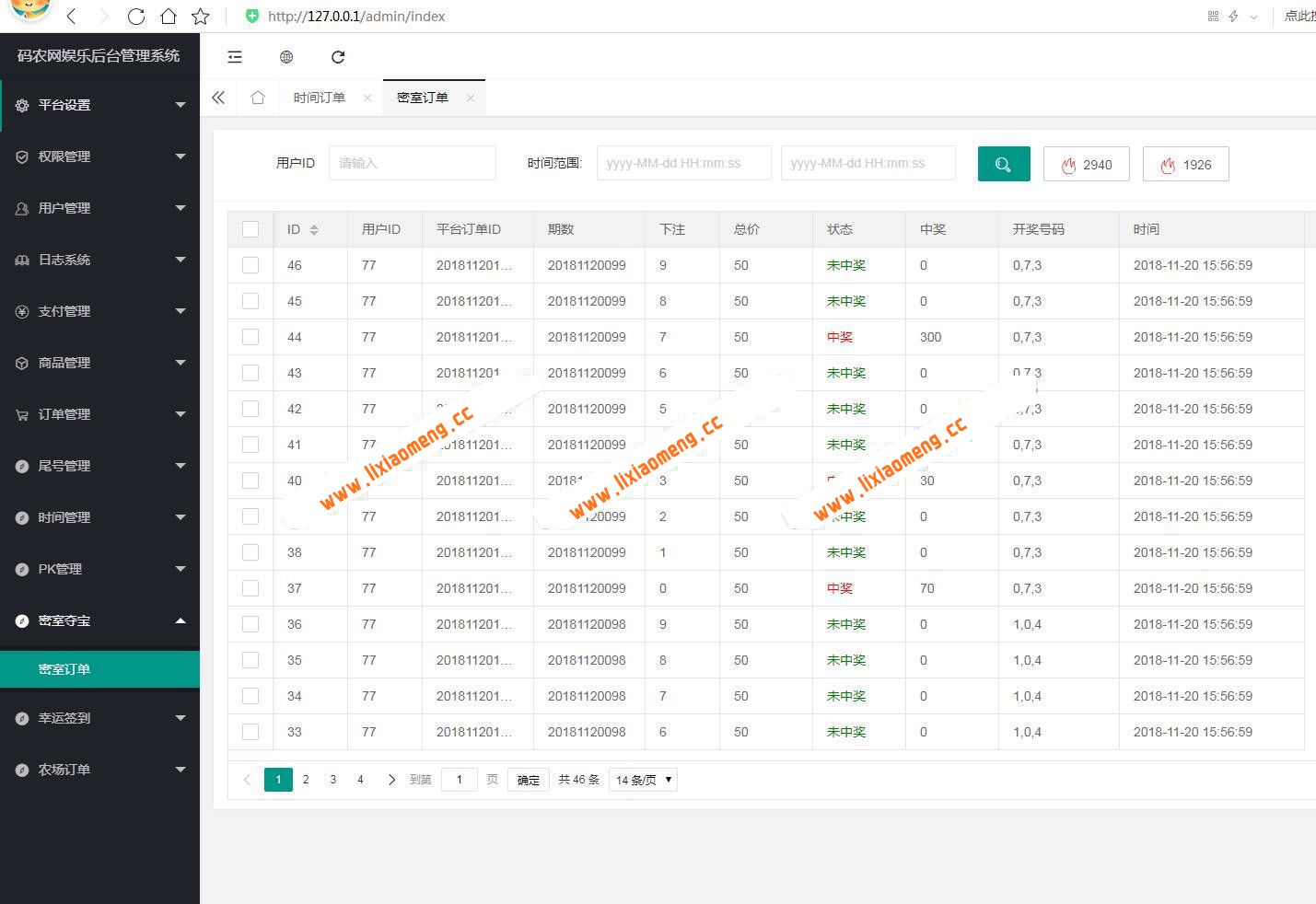Viewport: 1316px width, 904px height.
Task: Sort the table by ID column
Action: pyautogui.click(x=314, y=230)
